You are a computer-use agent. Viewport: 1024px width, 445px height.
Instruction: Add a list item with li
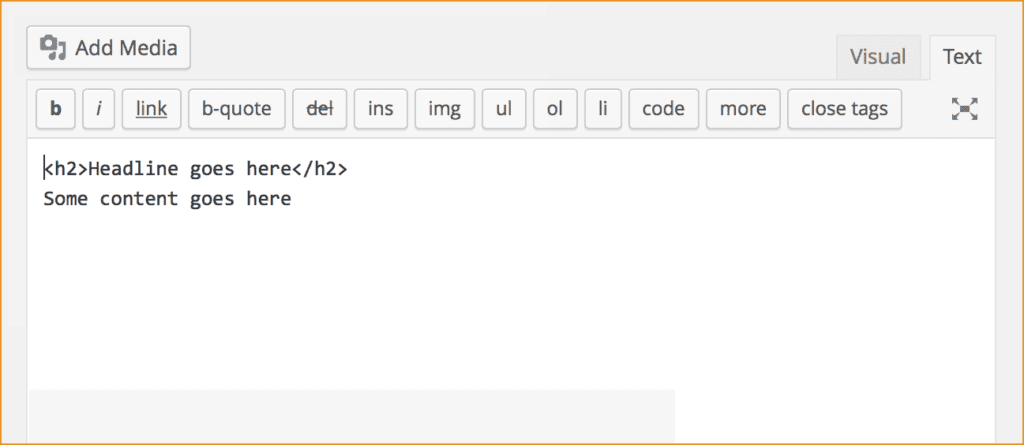[x=603, y=108]
